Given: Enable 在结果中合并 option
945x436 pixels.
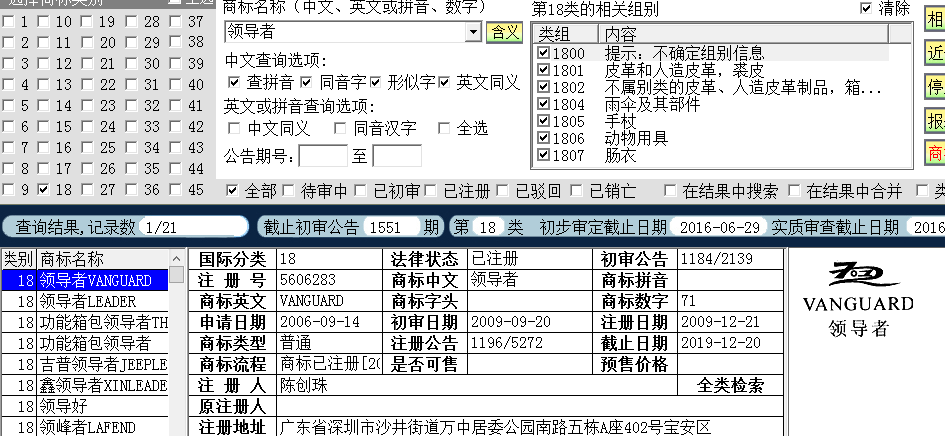Looking at the screenshot, I should [794, 191].
